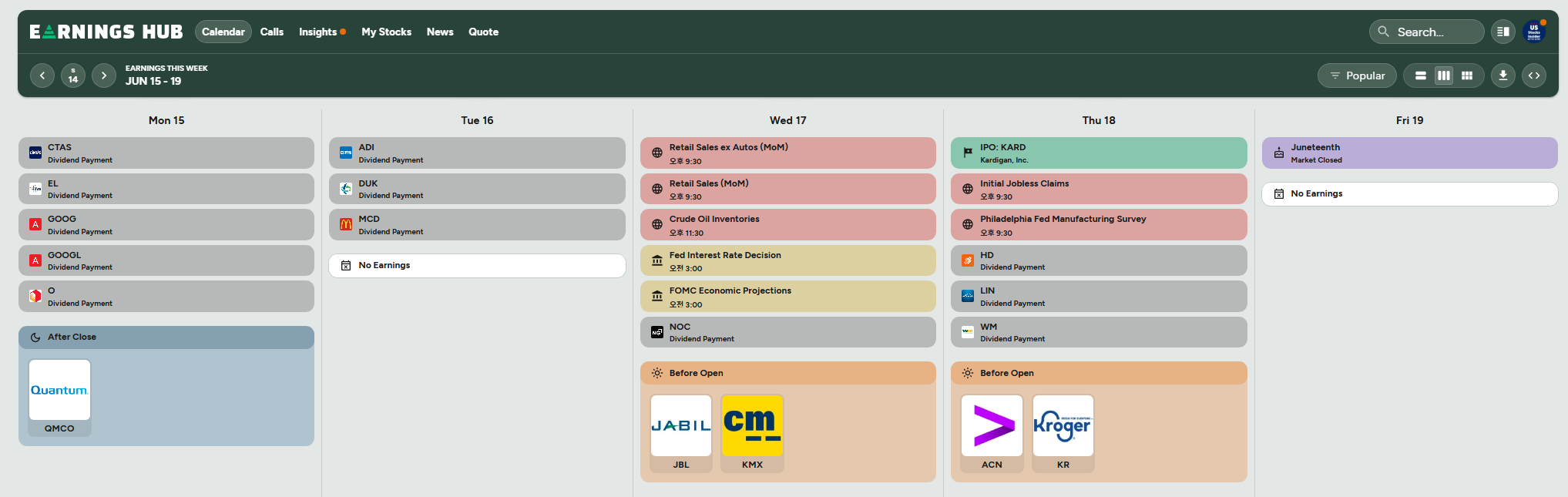Click the DUK company logo icon

coord(346,189)
